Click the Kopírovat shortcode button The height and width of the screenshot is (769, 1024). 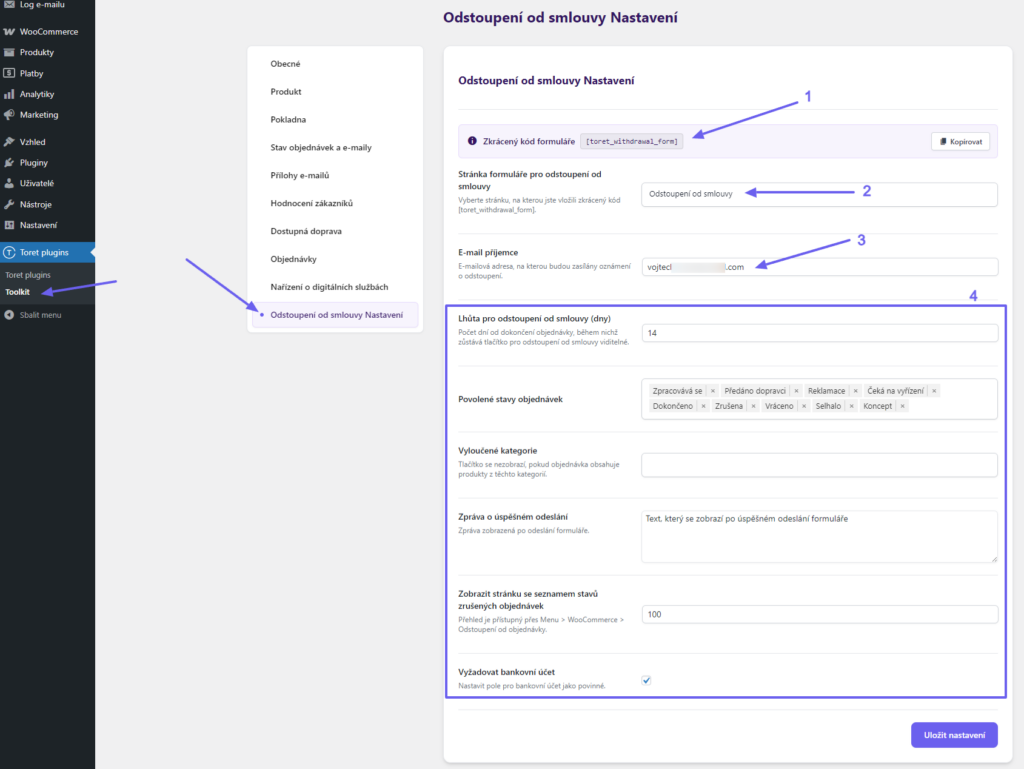click(959, 141)
